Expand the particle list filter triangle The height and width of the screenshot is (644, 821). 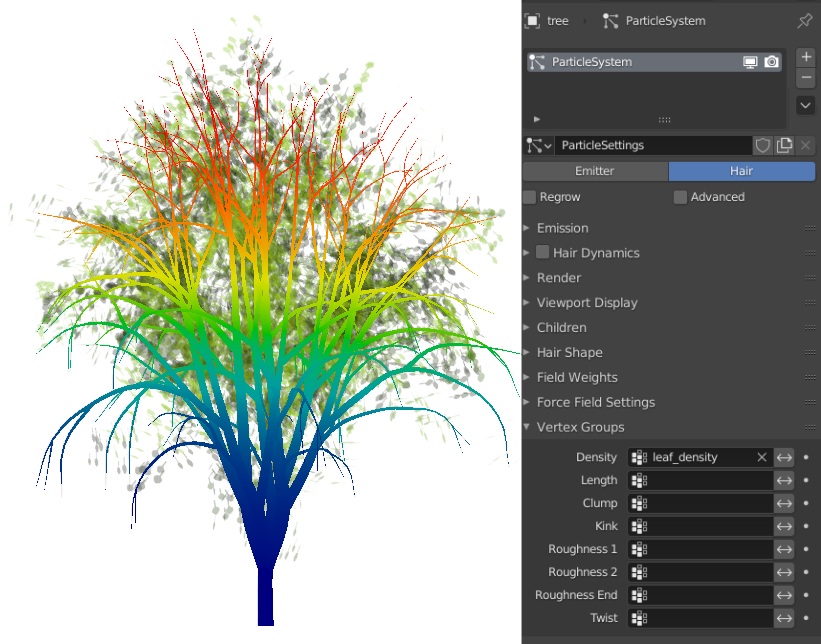pos(537,119)
